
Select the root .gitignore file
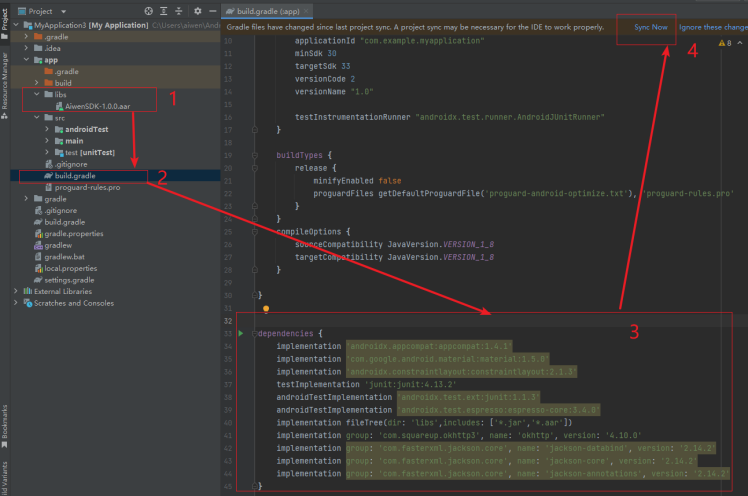coord(55,210)
